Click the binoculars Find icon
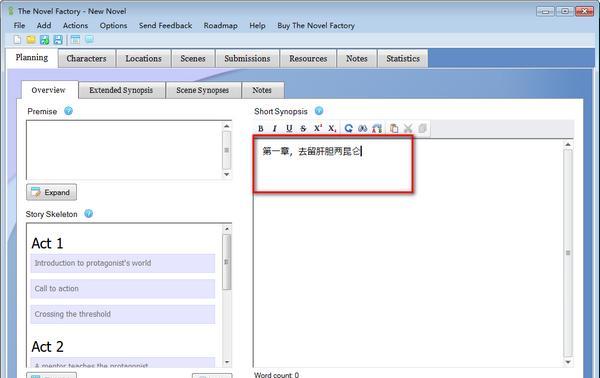 point(362,129)
